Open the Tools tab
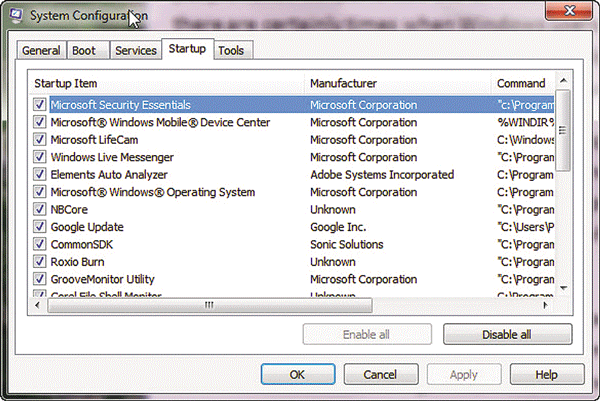Screen dimensions: 600x401 point(231,50)
